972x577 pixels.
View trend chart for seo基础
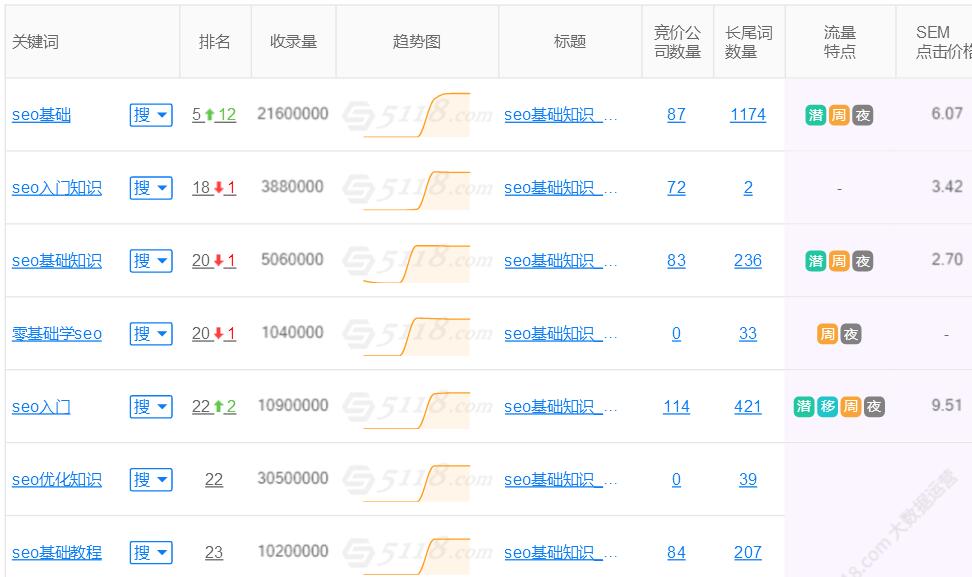pyautogui.click(x=417, y=115)
